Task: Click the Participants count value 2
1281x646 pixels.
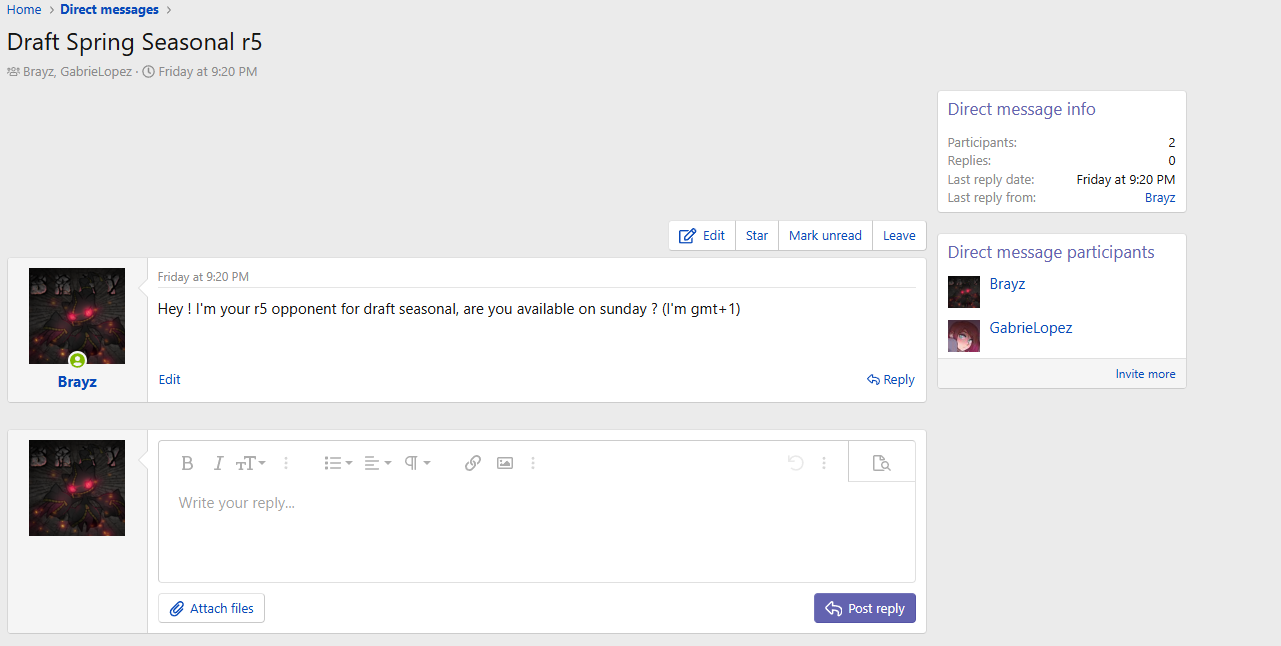Action: [1172, 143]
